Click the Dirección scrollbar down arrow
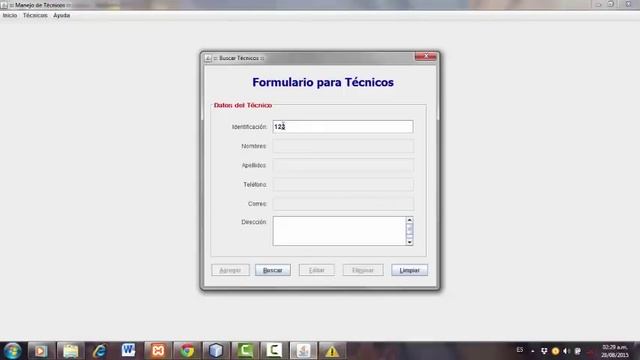Image resolution: width=640 pixels, height=360 pixels. (x=409, y=242)
